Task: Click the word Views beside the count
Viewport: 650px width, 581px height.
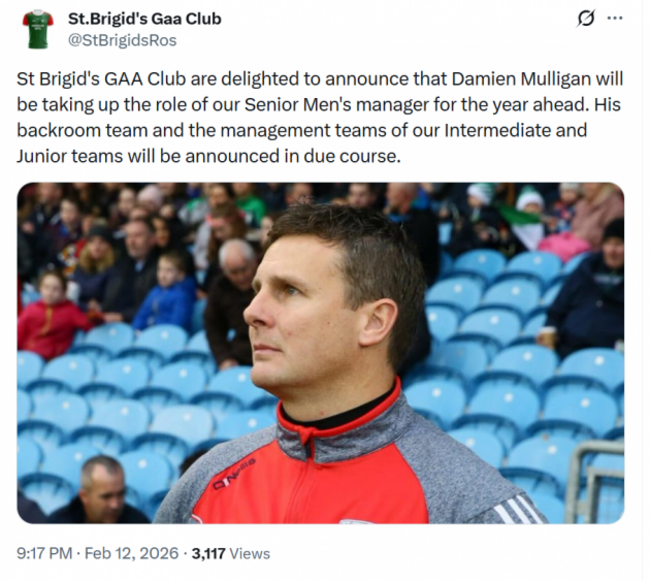Action: pos(250,553)
